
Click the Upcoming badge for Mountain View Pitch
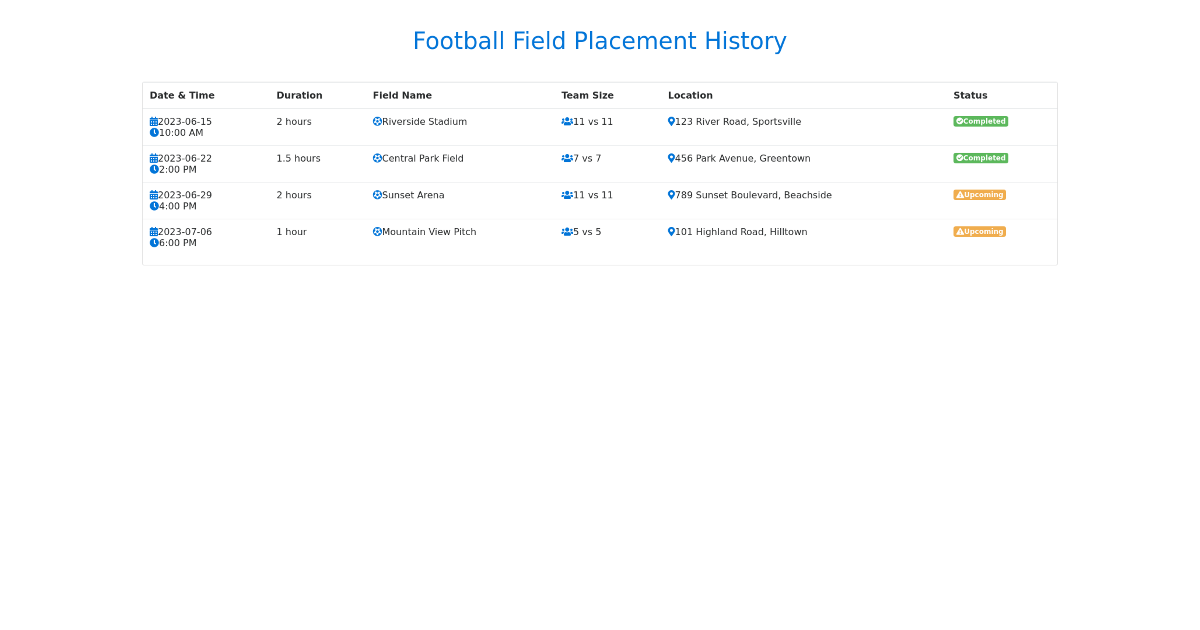click(x=979, y=231)
